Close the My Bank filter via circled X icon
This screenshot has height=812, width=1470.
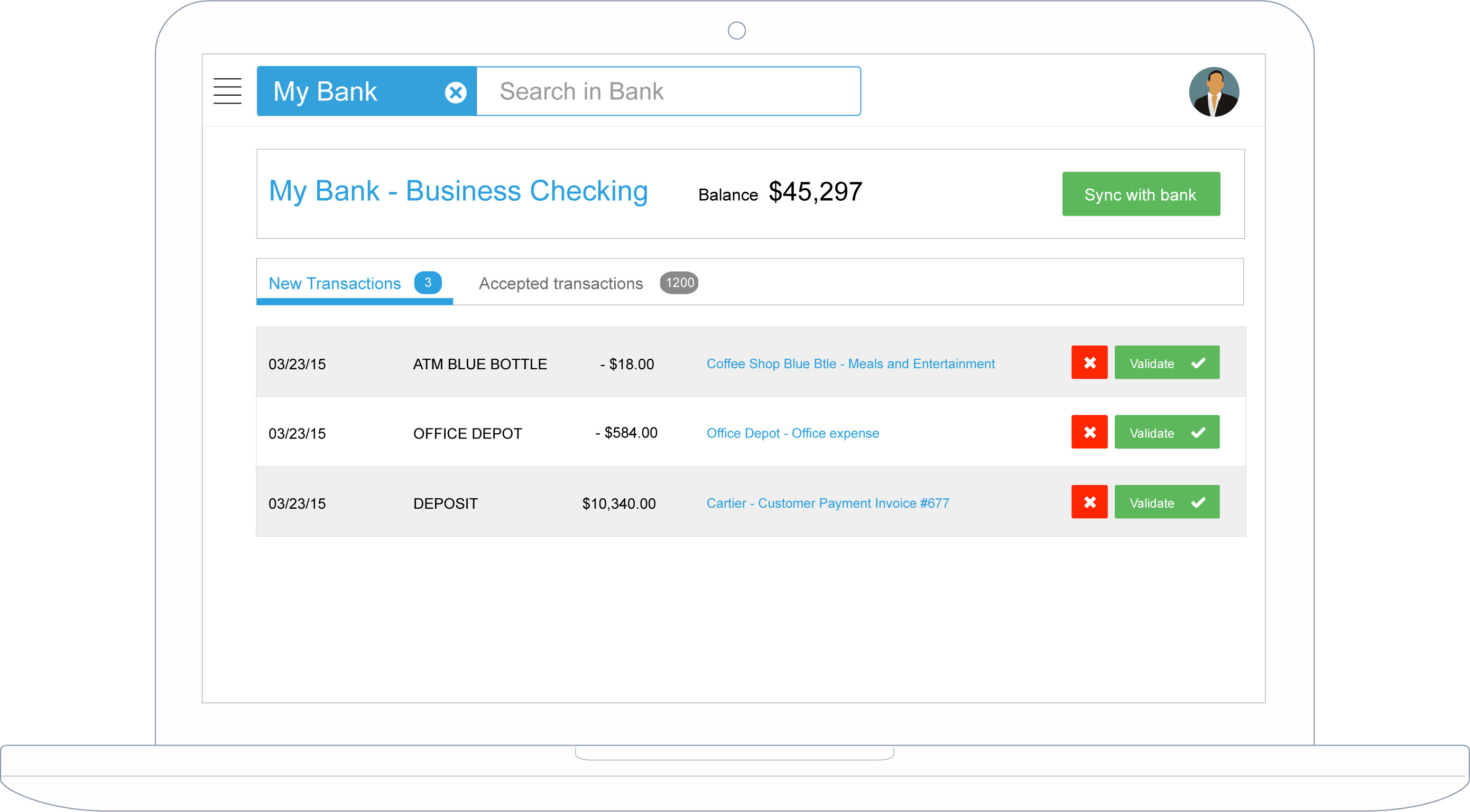456,91
